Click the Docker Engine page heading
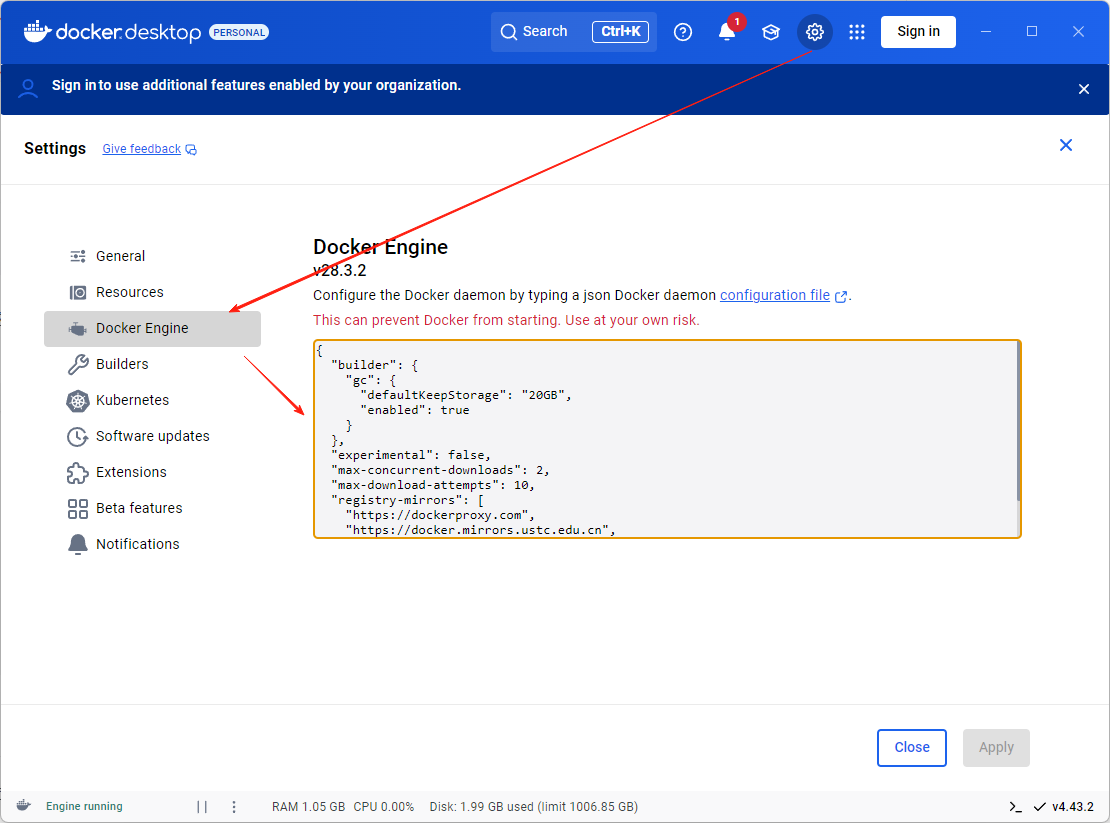The image size is (1110, 823). click(x=380, y=247)
